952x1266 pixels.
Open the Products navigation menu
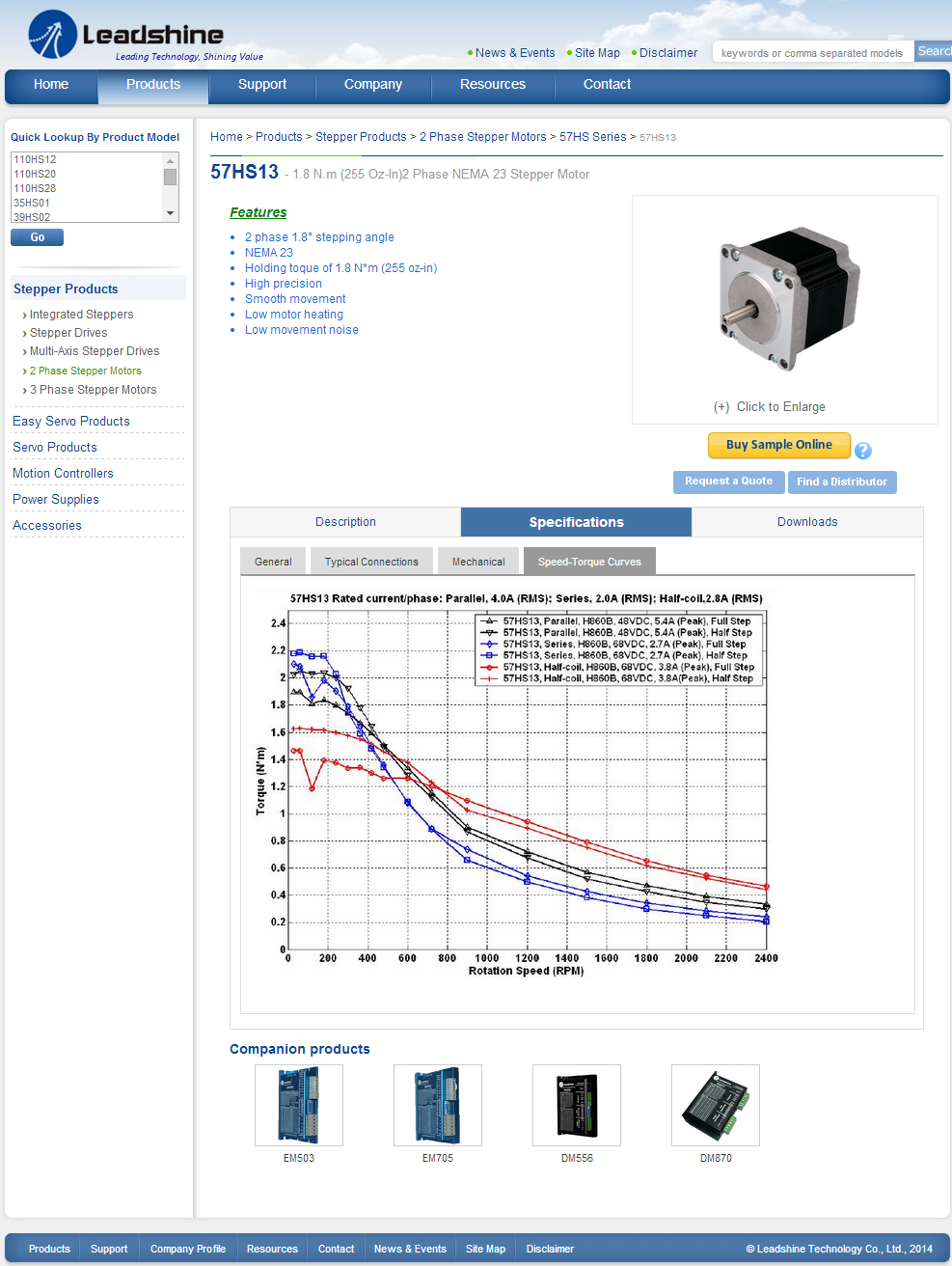point(153,85)
